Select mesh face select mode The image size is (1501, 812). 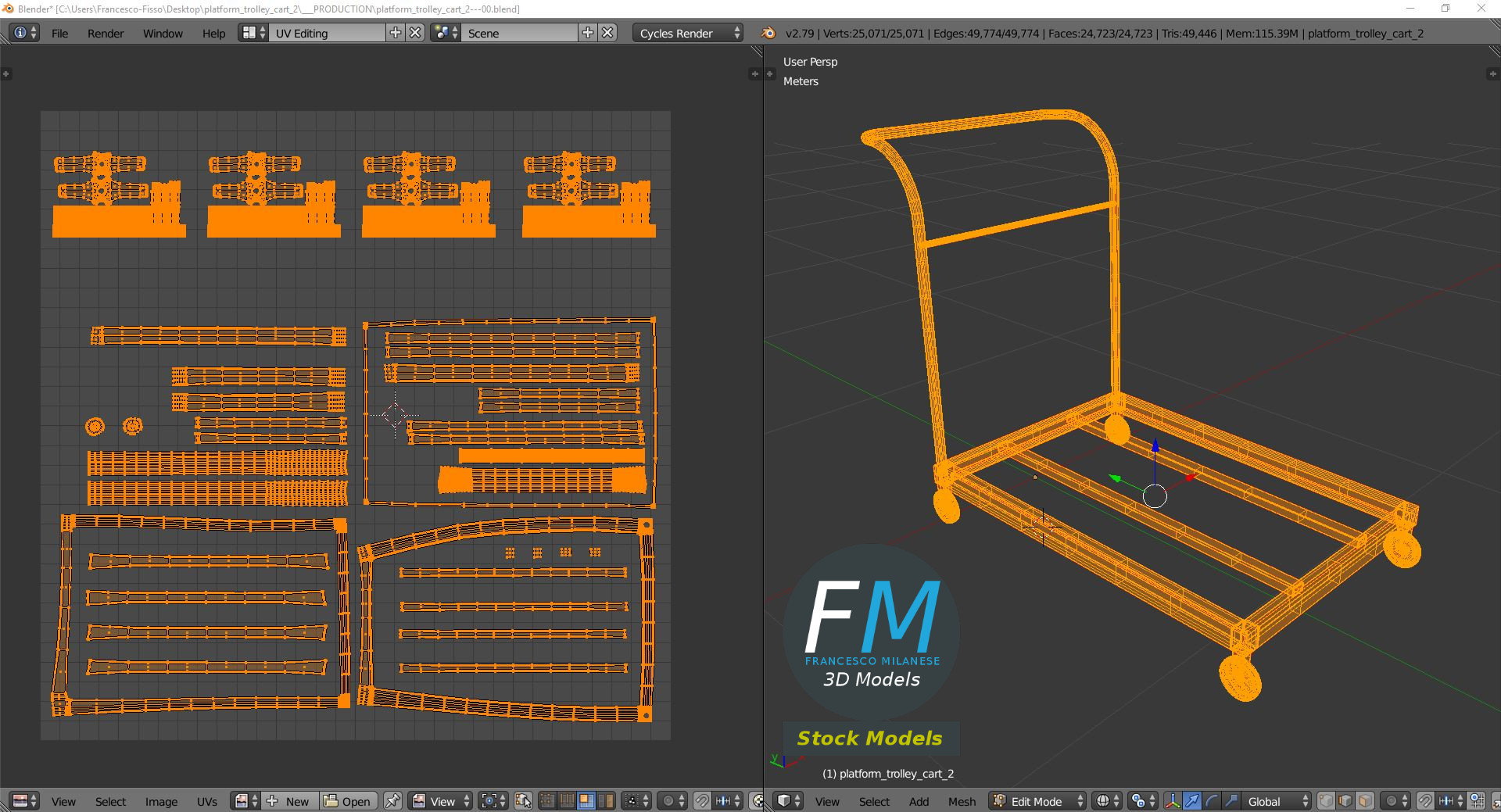coord(1365,801)
